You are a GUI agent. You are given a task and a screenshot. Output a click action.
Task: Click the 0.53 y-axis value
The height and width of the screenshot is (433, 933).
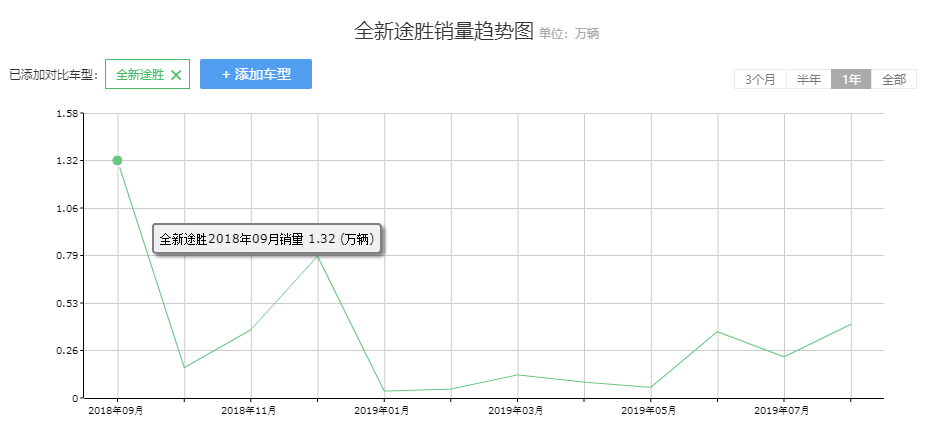pos(67,303)
